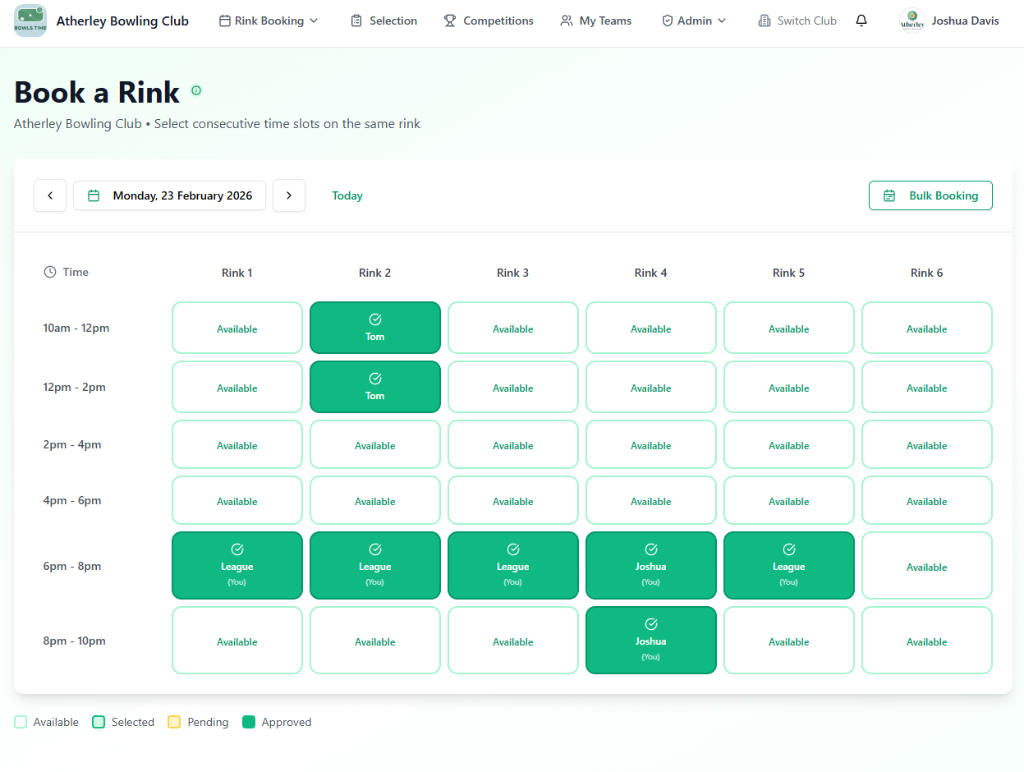Image resolution: width=1024 pixels, height=772 pixels.
Task: Select Rink 3 2pm - 4pm available slot
Action: (513, 444)
